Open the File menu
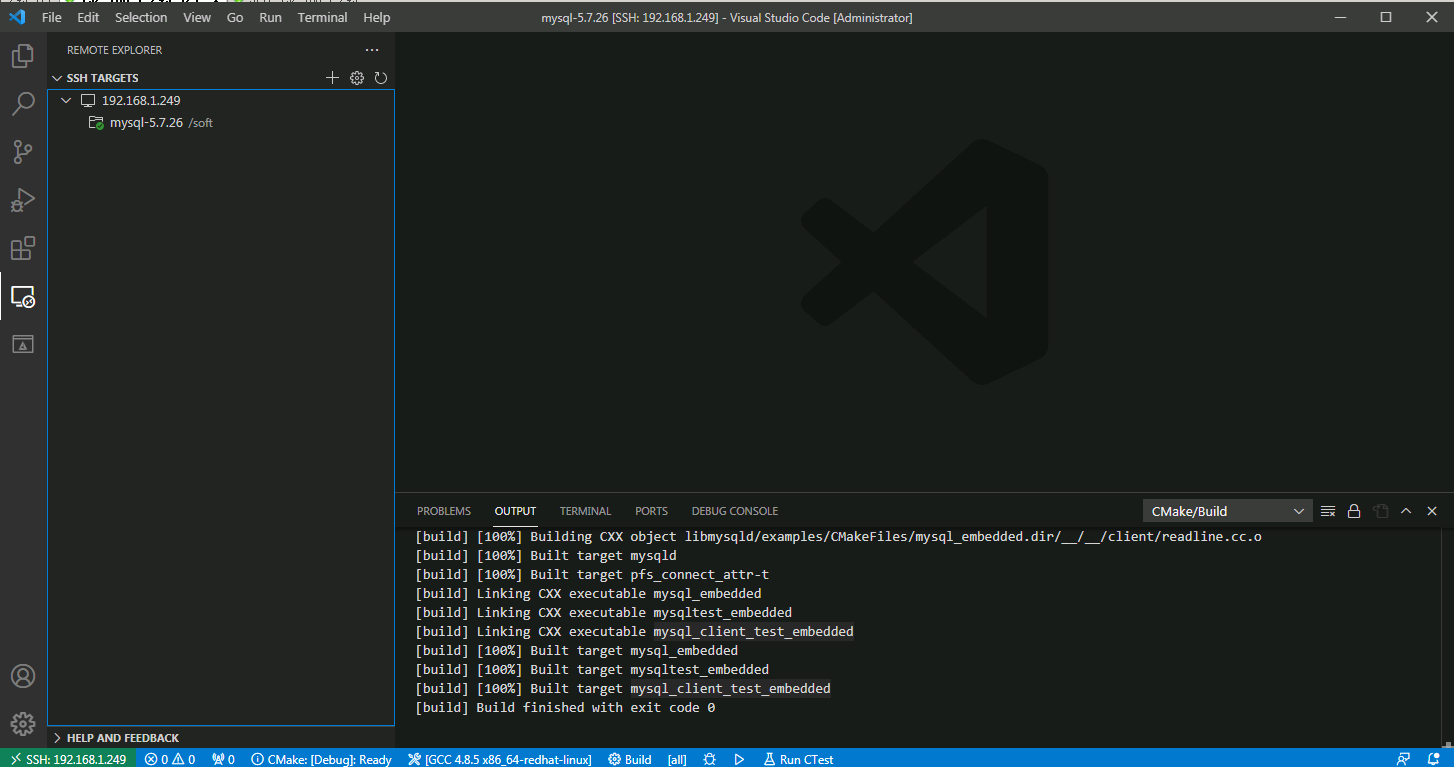Viewport: 1454px width, 767px height. [x=52, y=17]
